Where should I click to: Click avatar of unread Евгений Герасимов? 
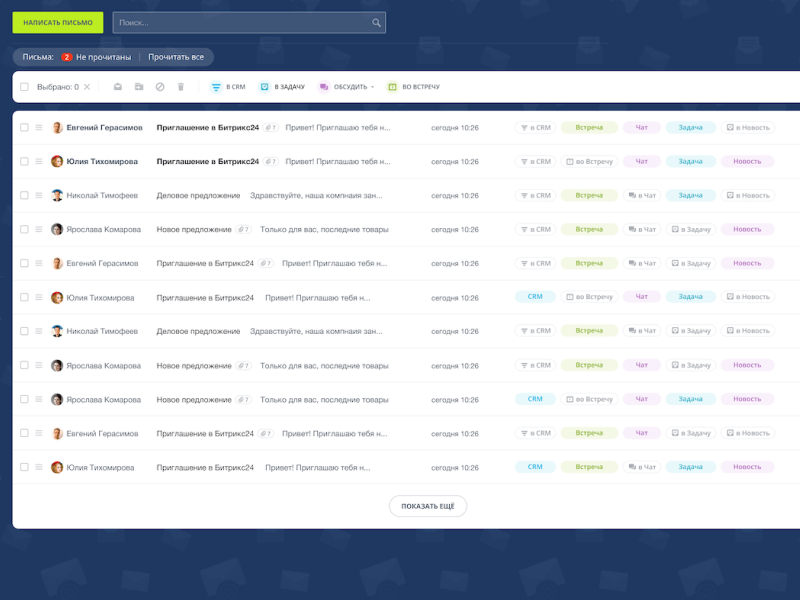(57, 128)
